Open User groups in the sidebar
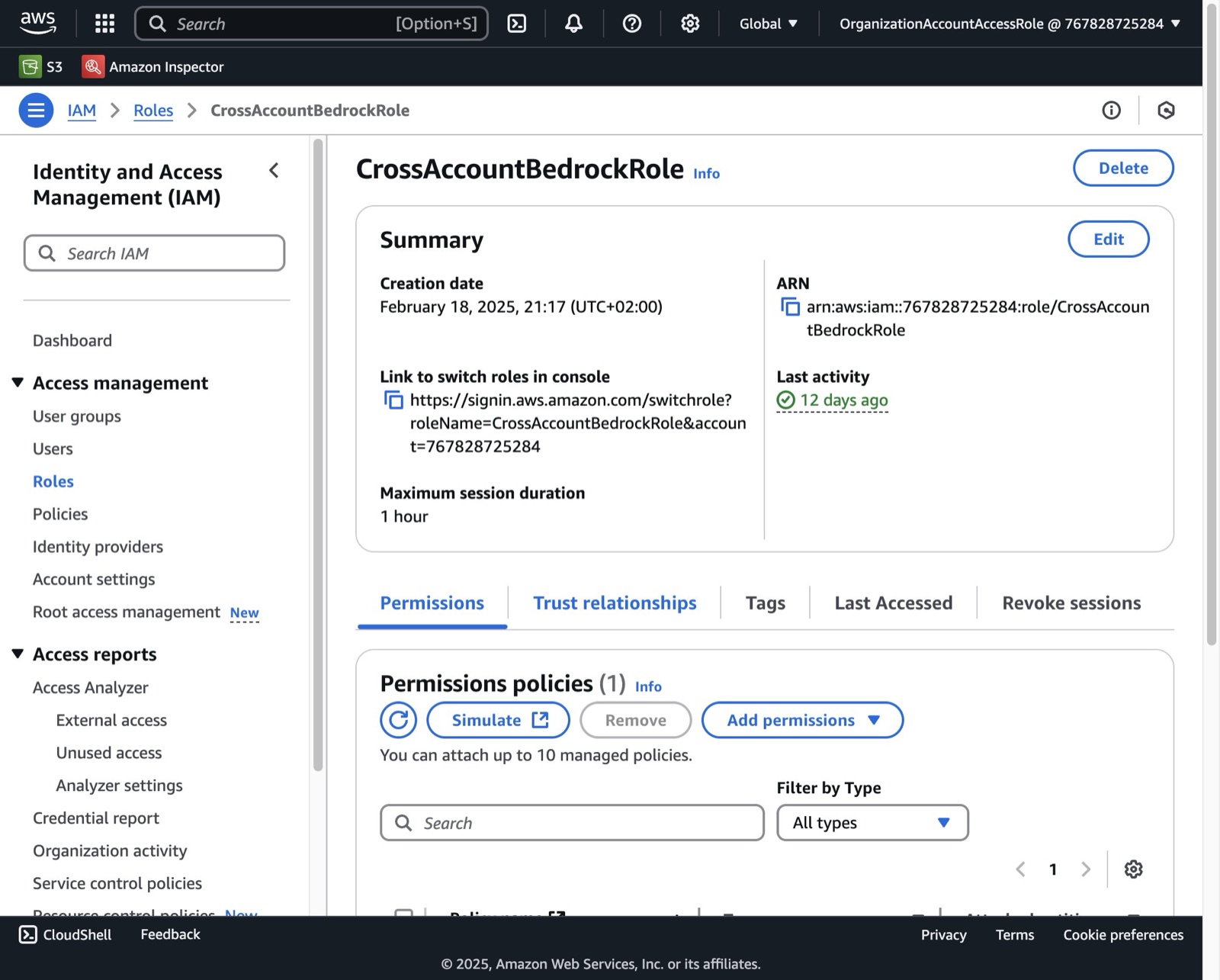This screenshot has height=980, width=1220. tap(77, 416)
